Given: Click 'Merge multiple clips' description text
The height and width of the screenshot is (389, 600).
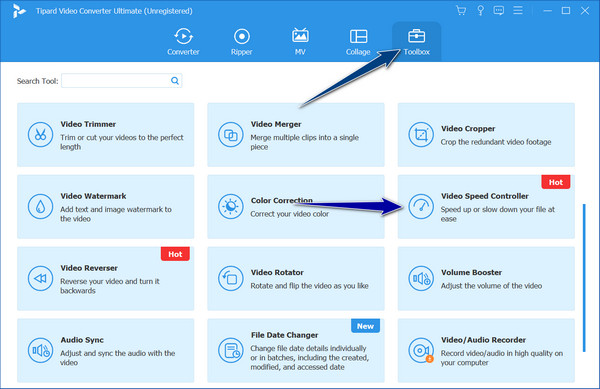Looking at the screenshot, I should coord(305,142).
